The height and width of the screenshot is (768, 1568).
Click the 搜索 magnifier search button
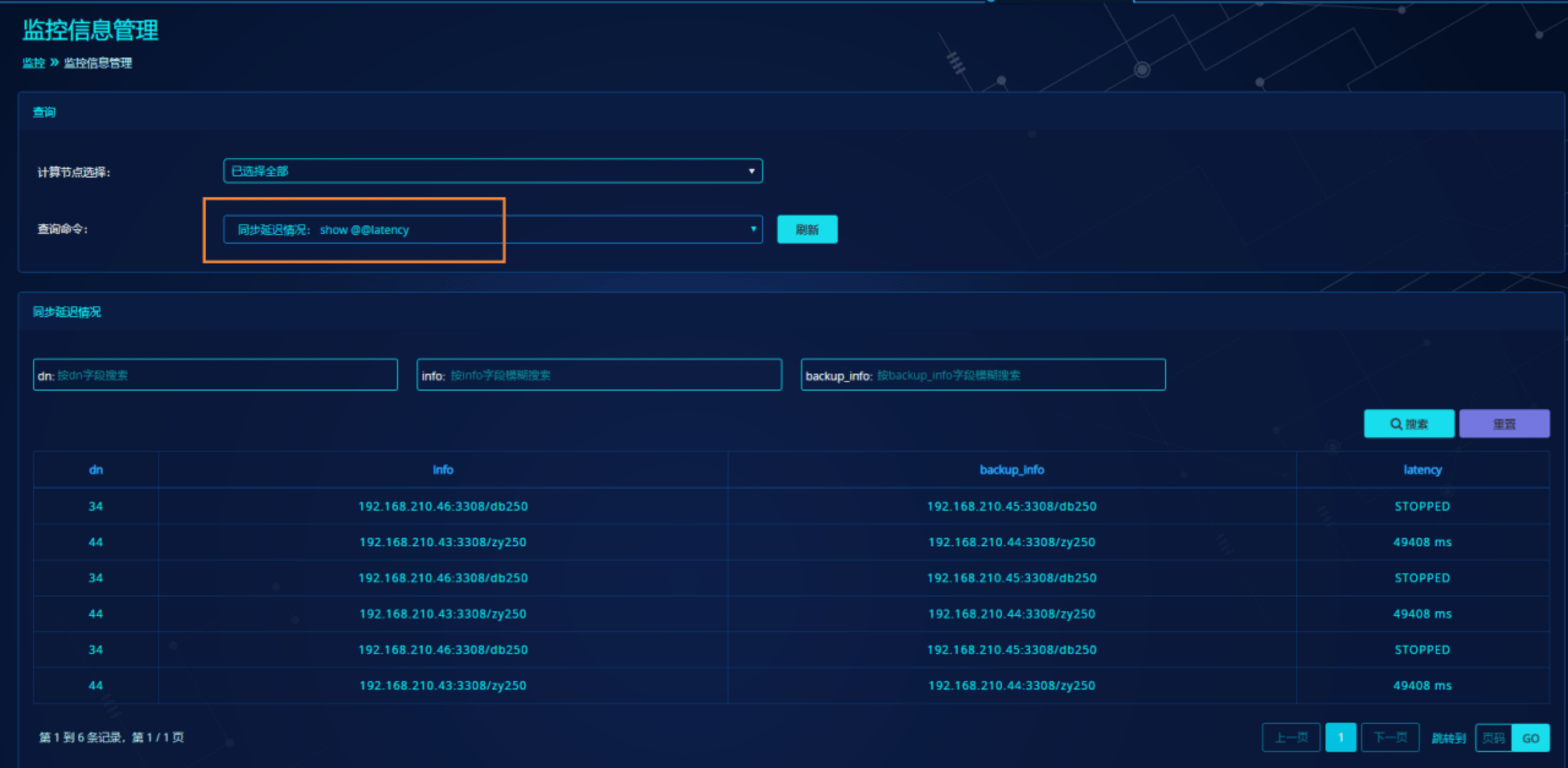[x=1408, y=424]
